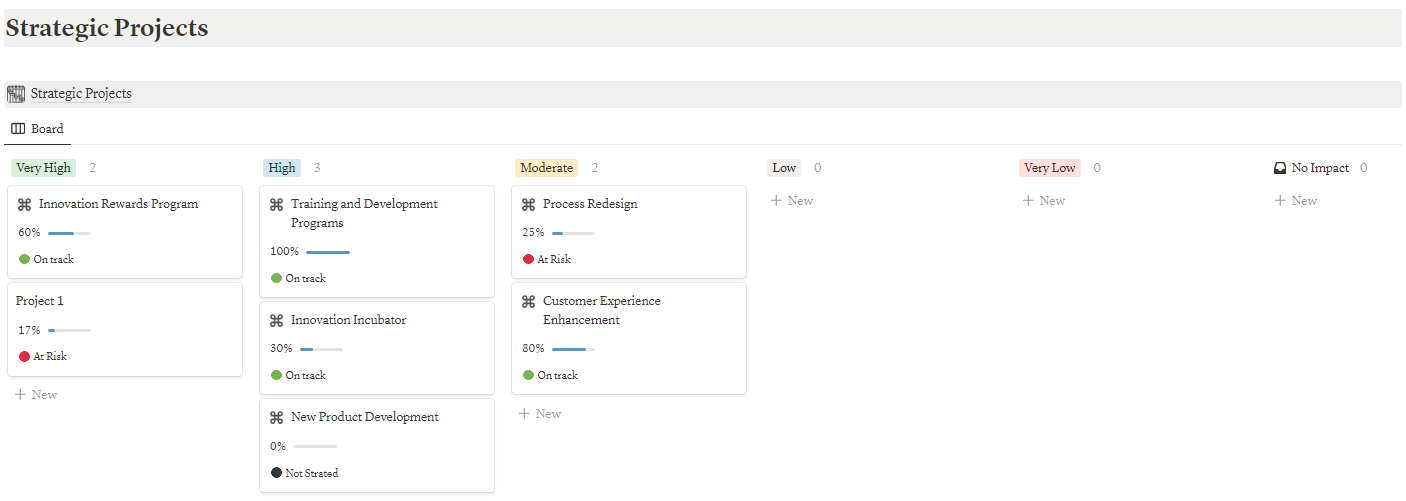Click the New Product Development card icon
1406x501 pixels.
277,418
